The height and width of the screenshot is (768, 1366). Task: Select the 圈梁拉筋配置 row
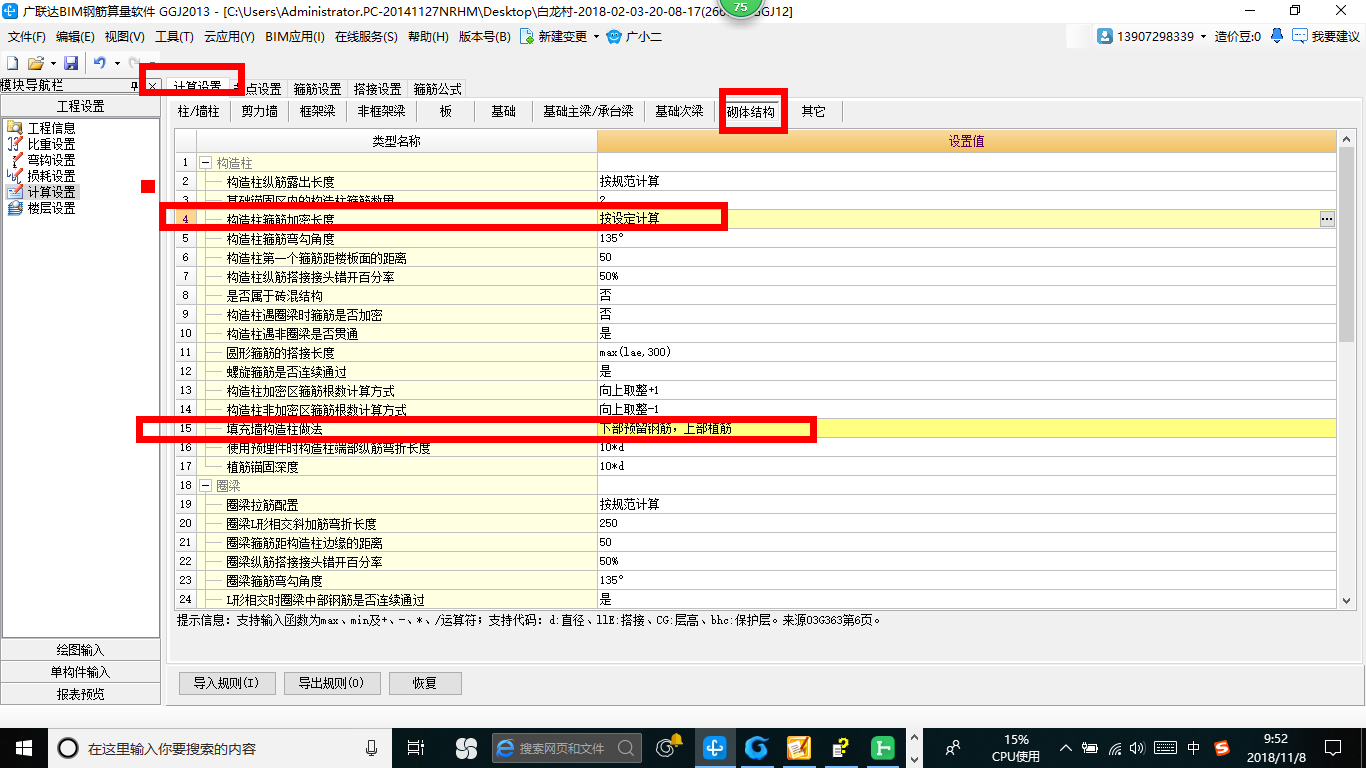click(755, 505)
